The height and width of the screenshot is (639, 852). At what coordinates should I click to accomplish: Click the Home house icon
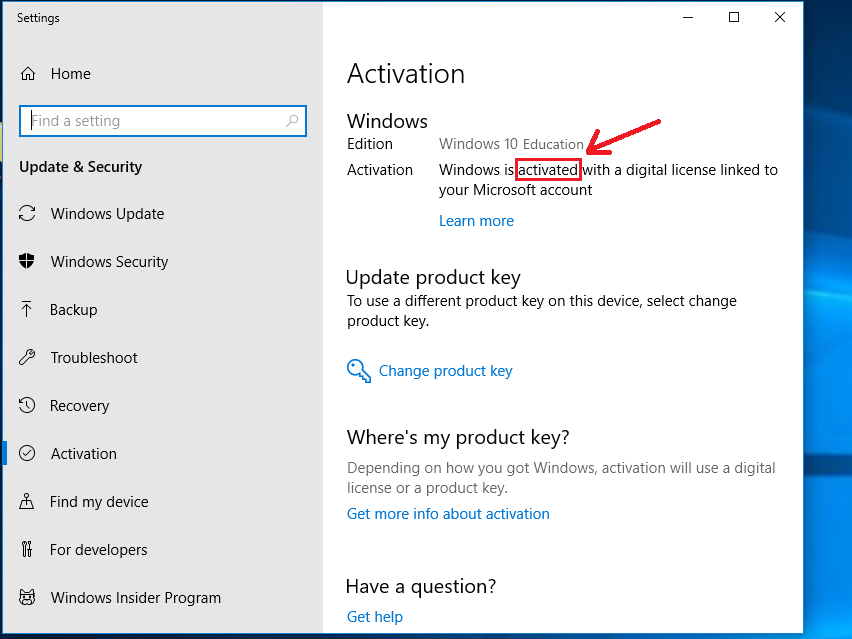28,74
